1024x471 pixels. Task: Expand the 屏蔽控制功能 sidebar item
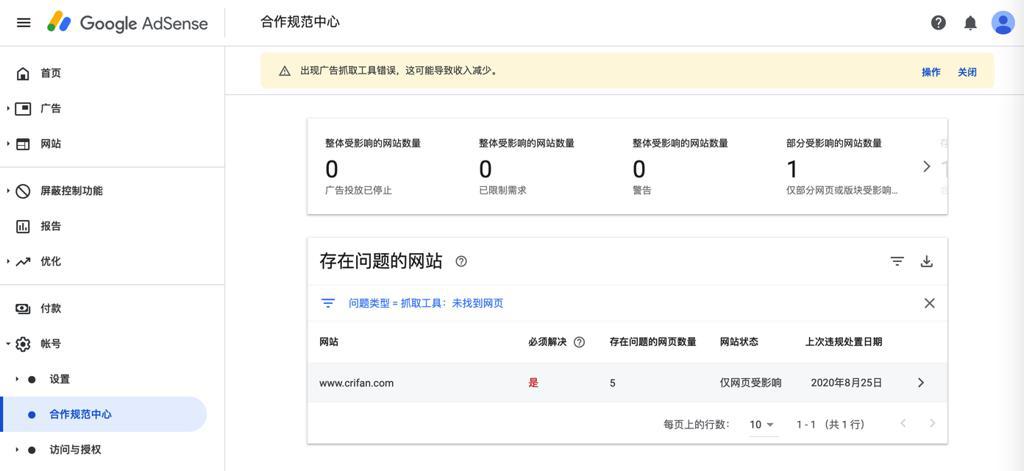coord(9,191)
